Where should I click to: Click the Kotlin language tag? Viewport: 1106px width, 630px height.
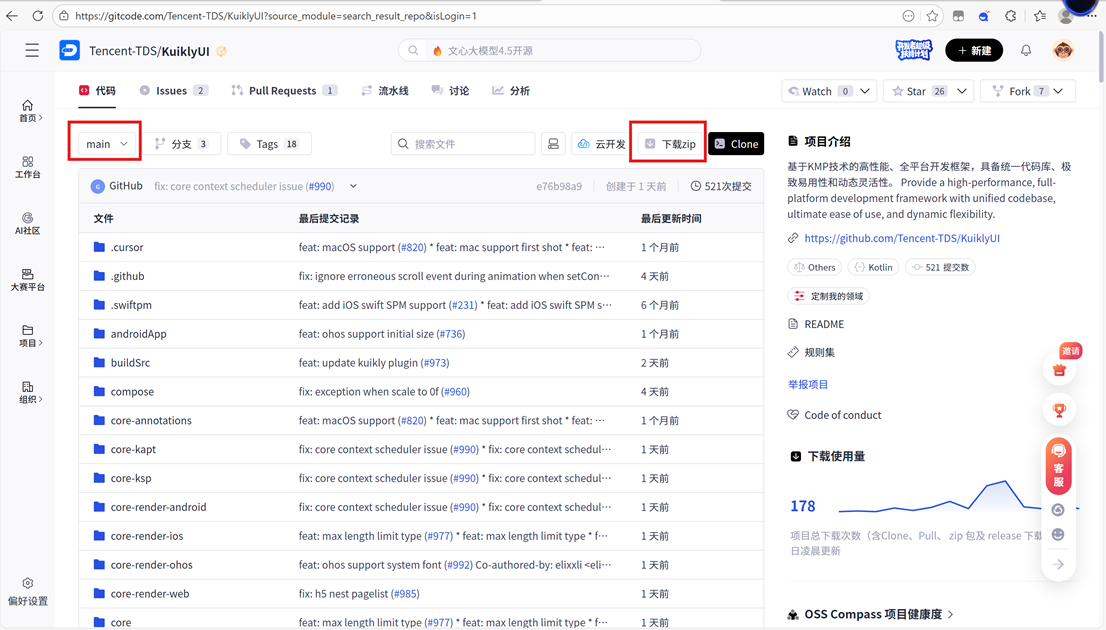(873, 267)
